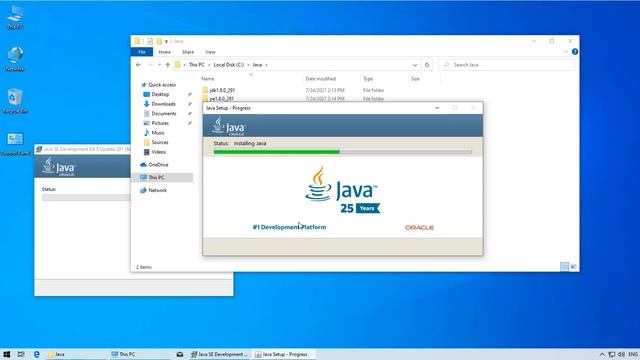The image size is (640, 360).
Task: Click This PC in address breadcrumb
Action: pos(196,65)
